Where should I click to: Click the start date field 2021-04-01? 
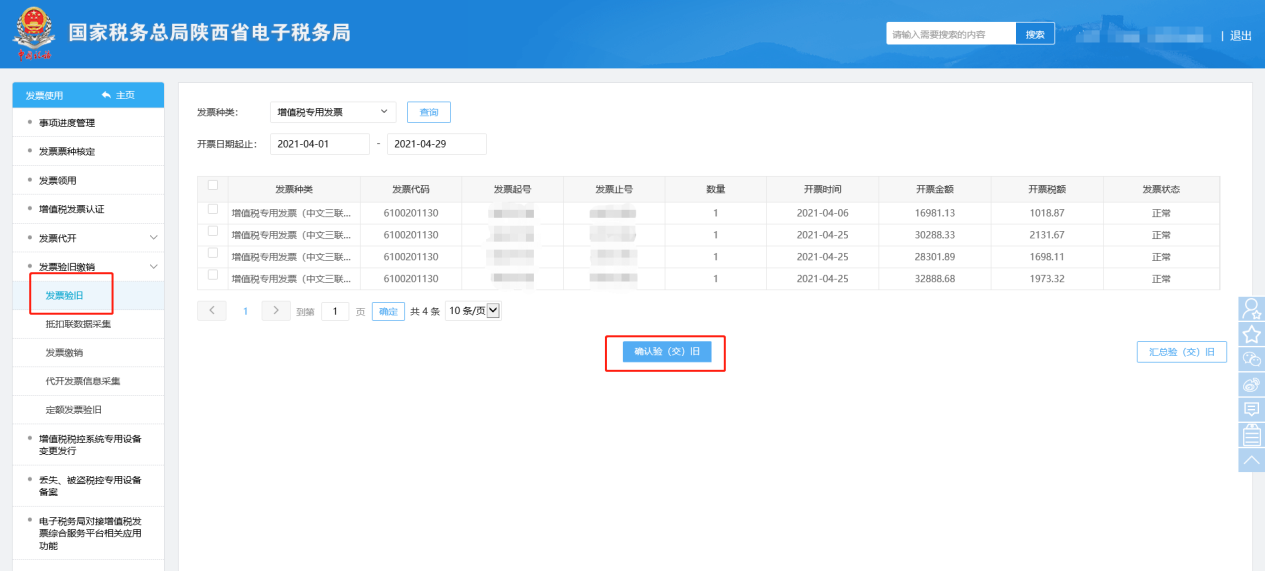click(319, 144)
